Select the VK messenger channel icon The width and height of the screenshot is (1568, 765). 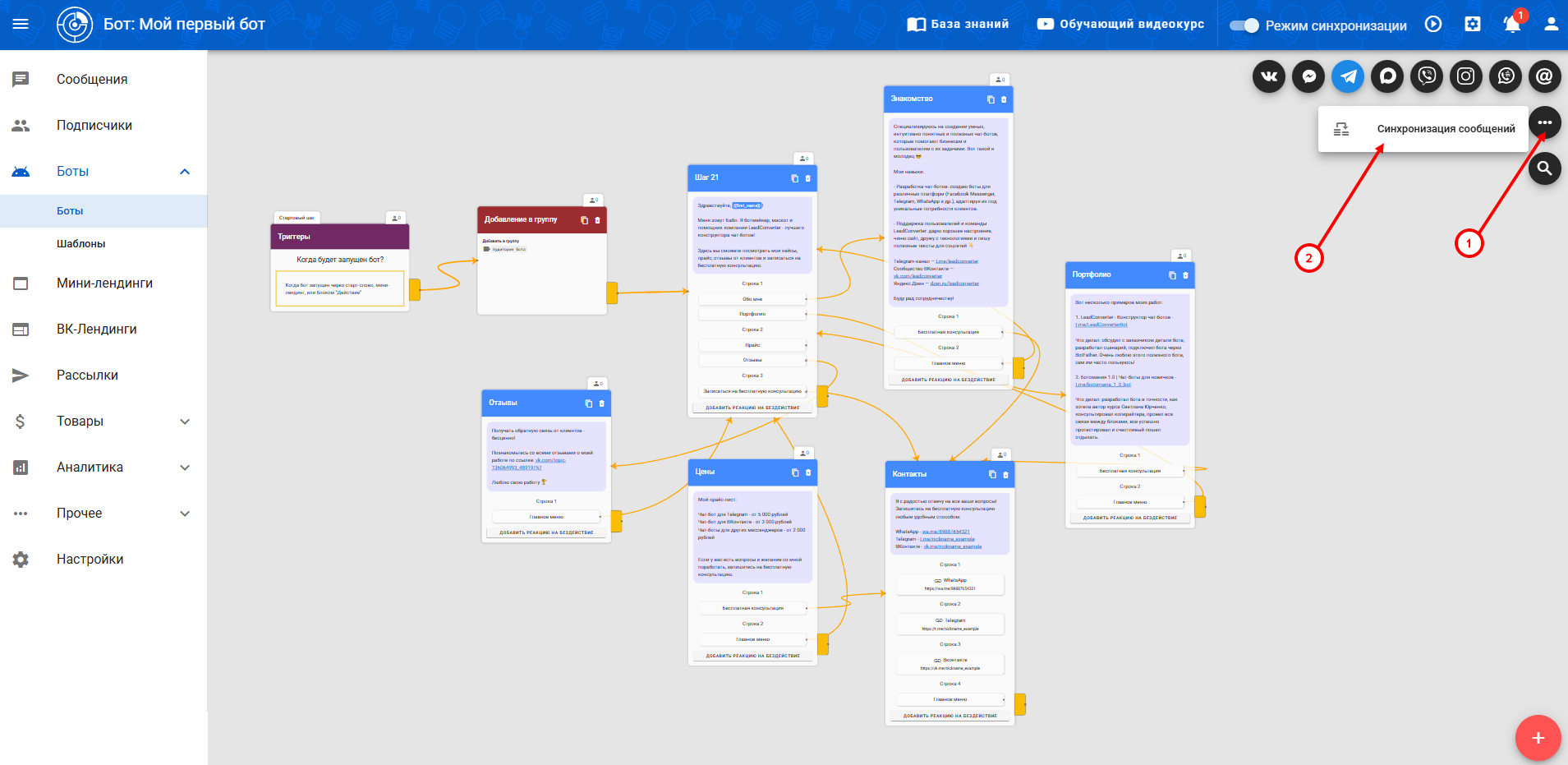tap(1269, 76)
